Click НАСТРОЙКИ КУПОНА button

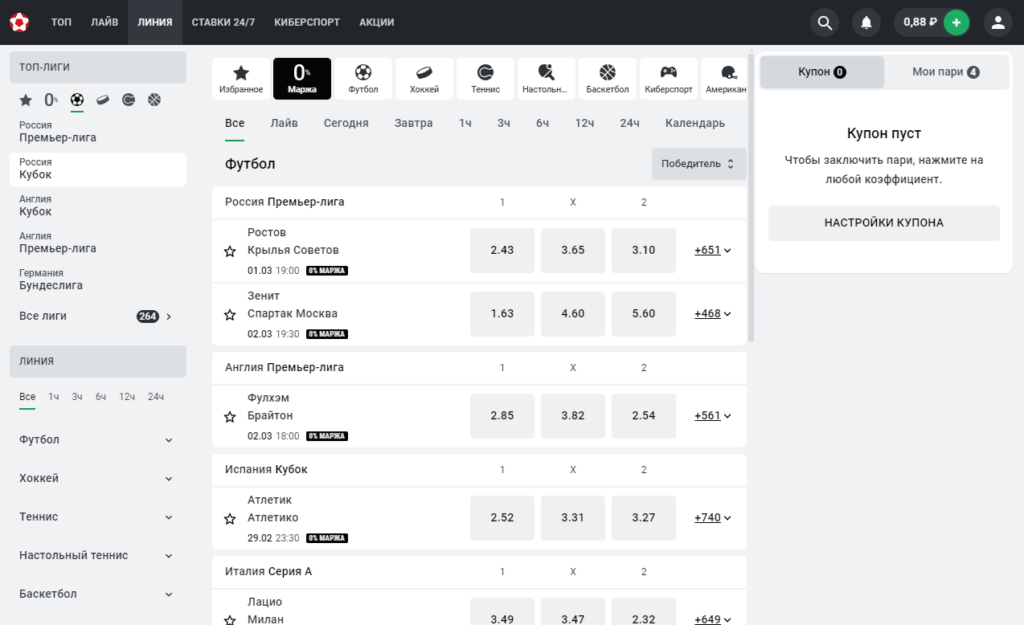click(x=884, y=223)
